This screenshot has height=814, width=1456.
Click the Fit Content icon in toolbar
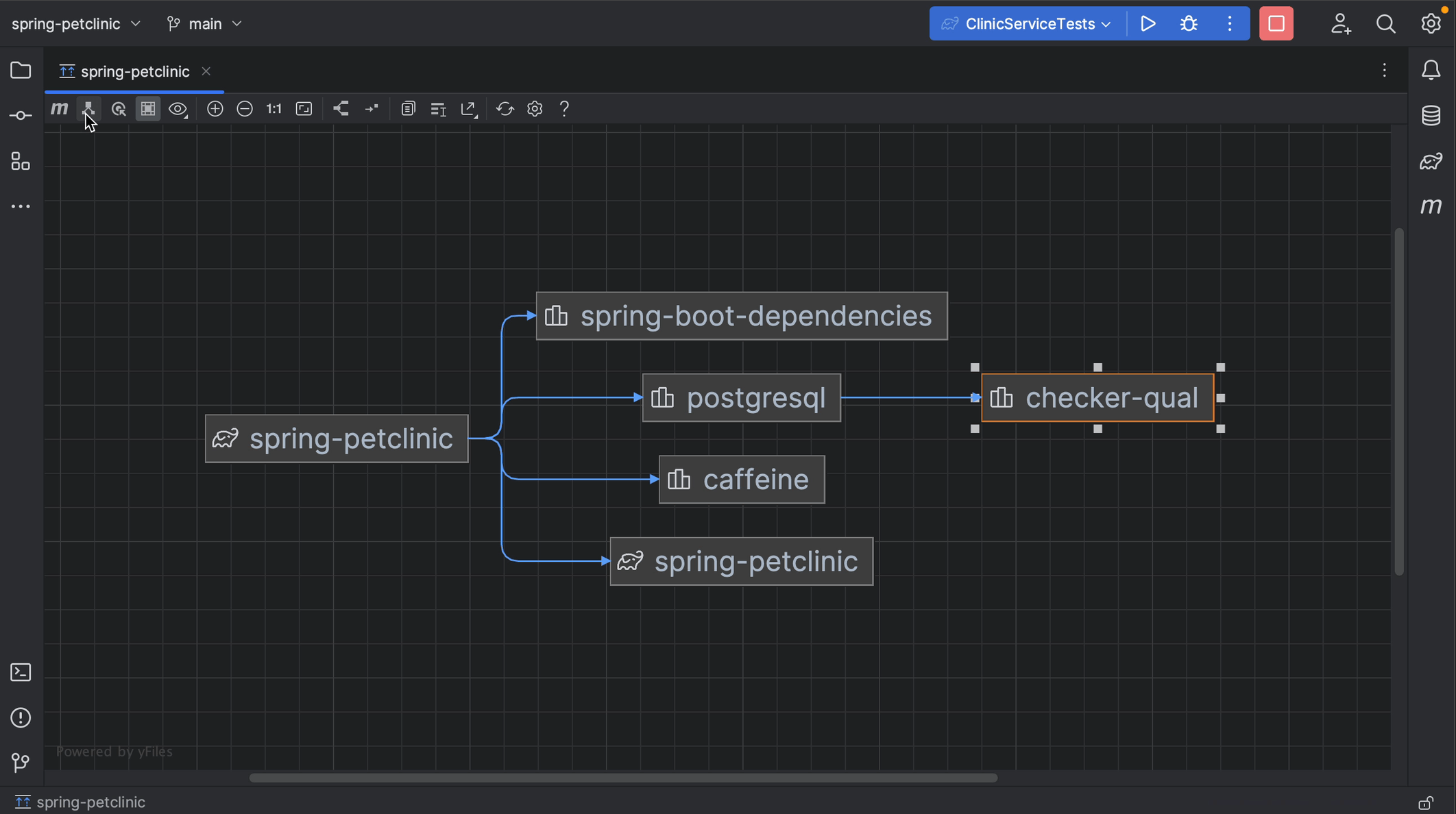pyautogui.click(x=304, y=109)
